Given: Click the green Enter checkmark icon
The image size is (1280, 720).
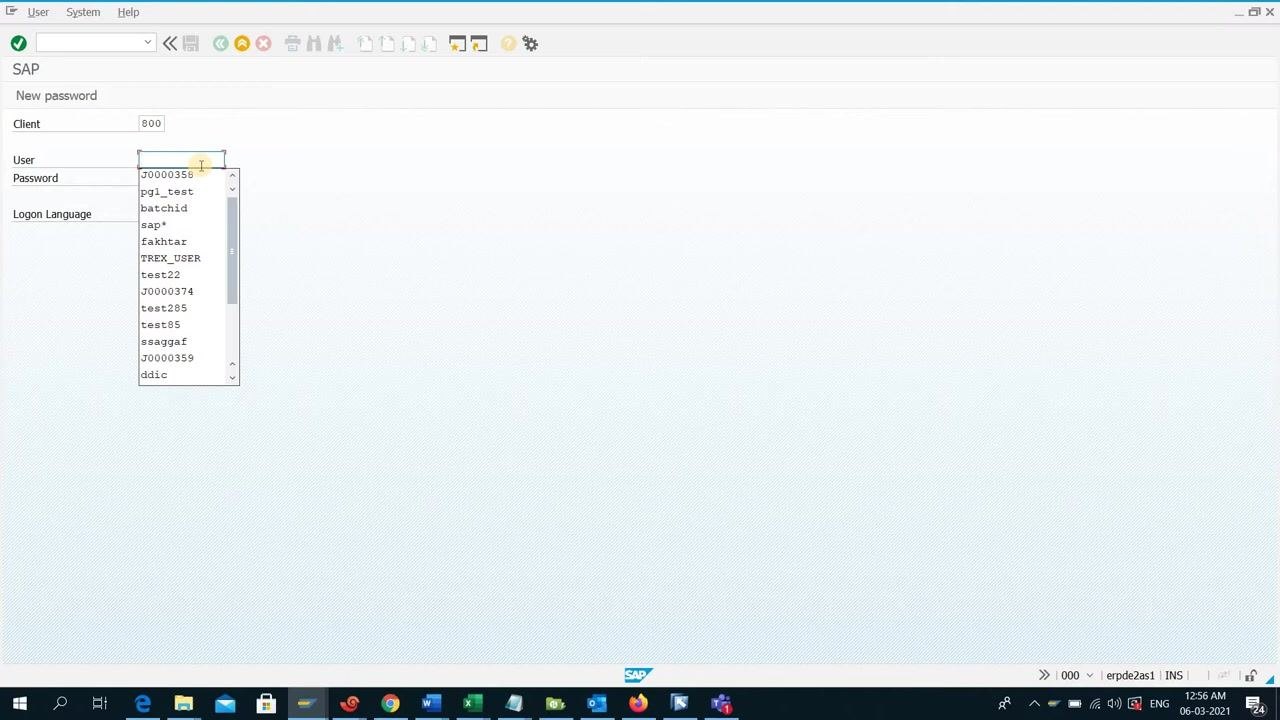Looking at the screenshot, I should 18,43.
